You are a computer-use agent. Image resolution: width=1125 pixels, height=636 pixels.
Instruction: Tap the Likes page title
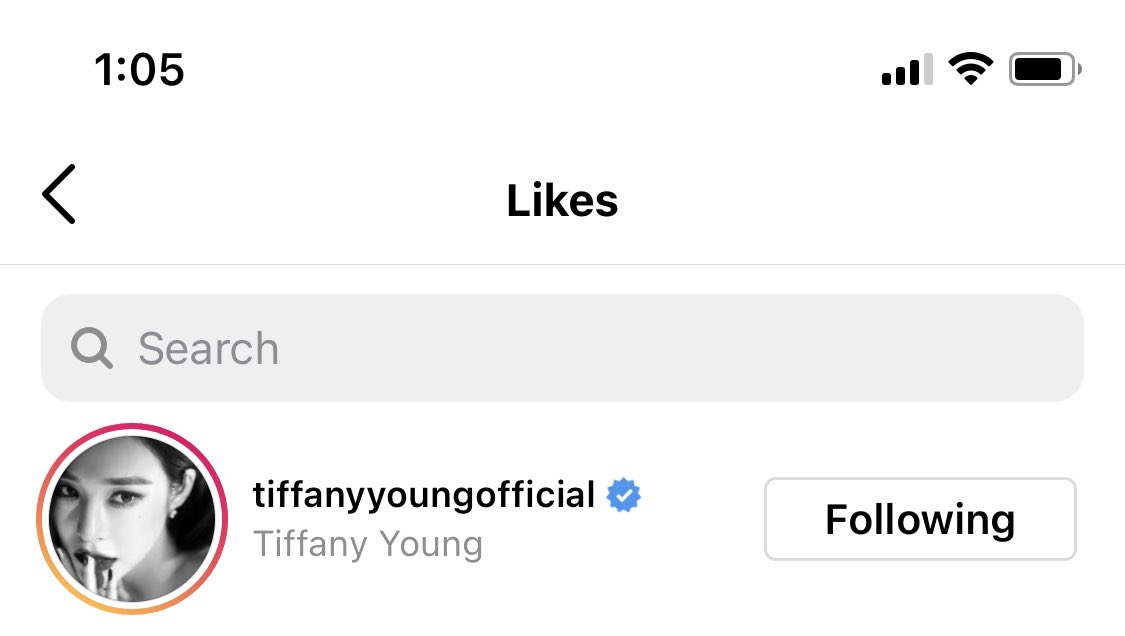pos(562,200)
